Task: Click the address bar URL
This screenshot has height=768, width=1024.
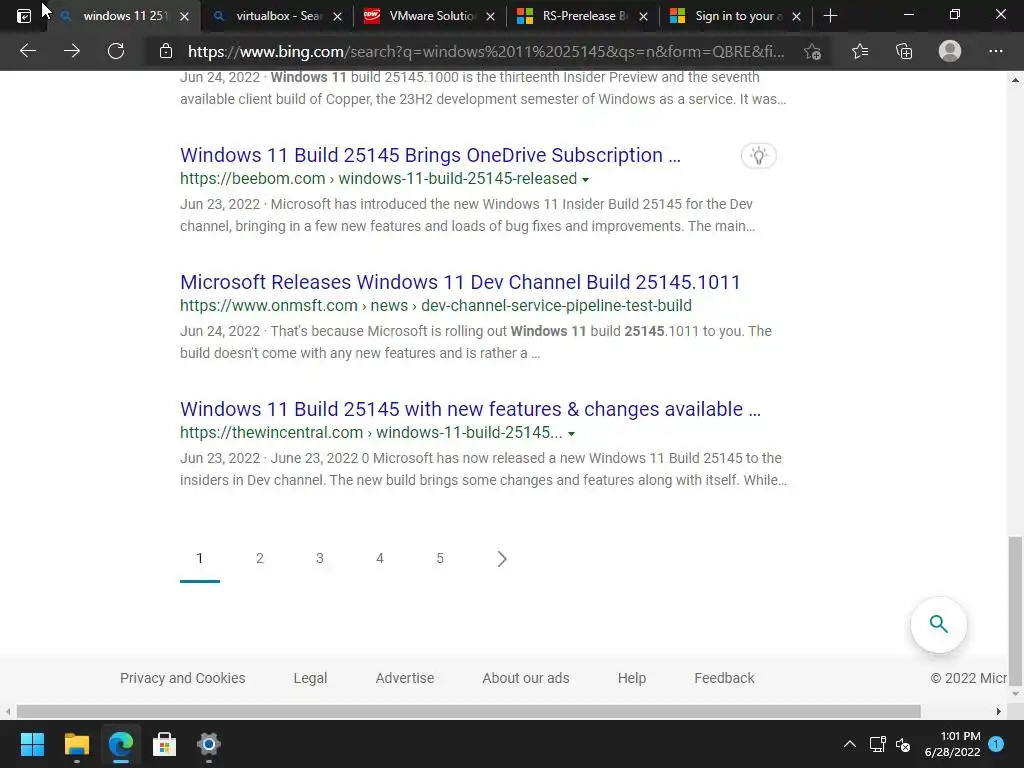Action: (486, 52)
